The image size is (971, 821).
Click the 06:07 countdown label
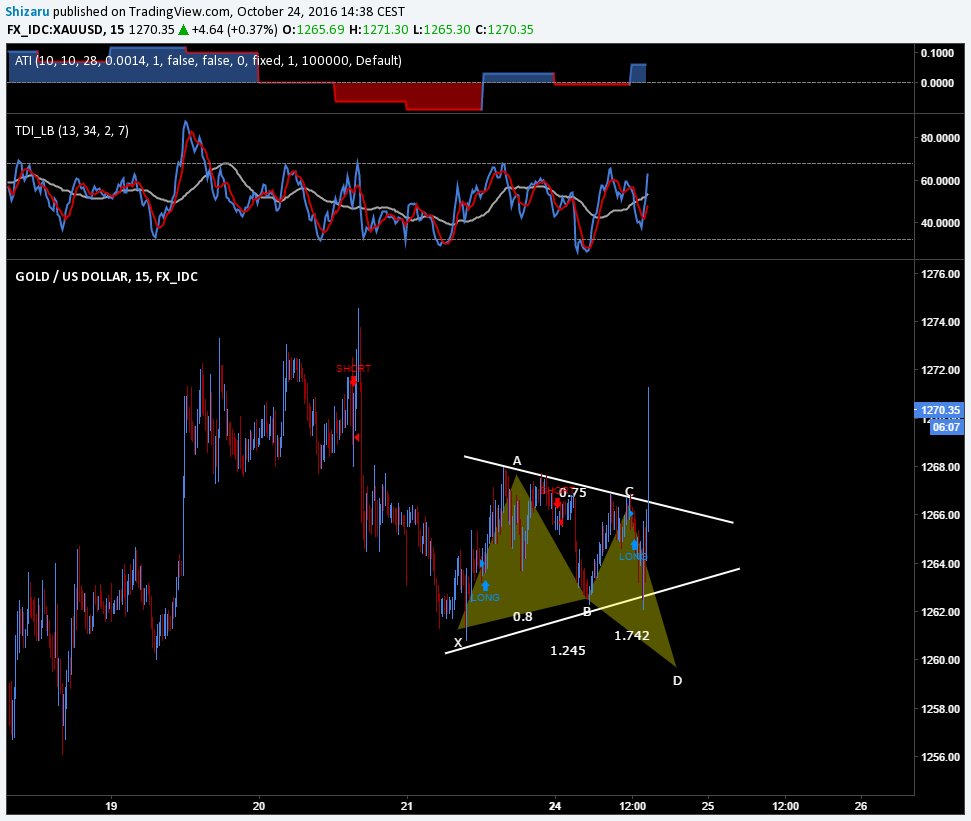(x=946, y=427)
